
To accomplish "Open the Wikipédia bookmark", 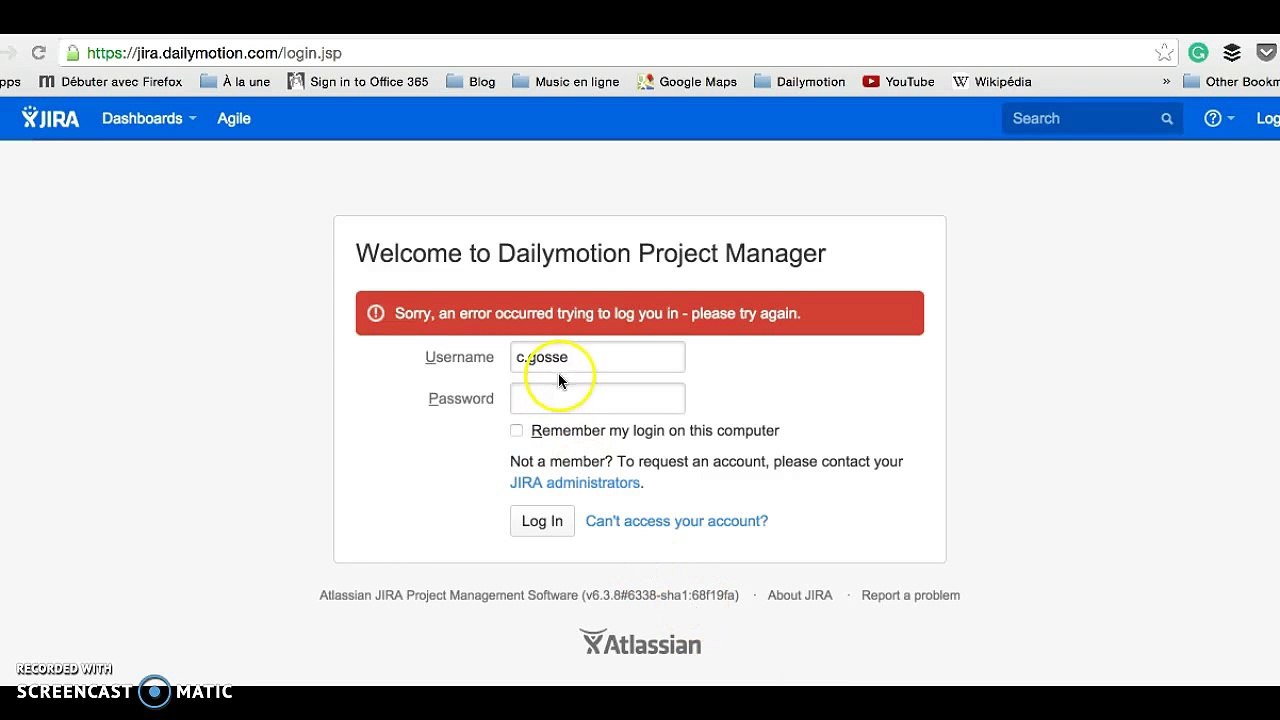I will click(x=992, y=82).
